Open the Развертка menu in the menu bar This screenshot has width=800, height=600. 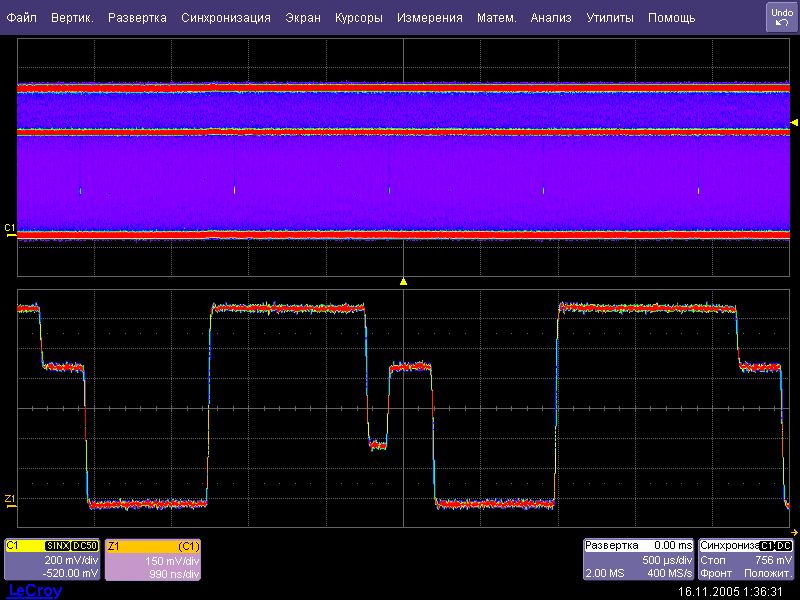[x=137, y=18]
